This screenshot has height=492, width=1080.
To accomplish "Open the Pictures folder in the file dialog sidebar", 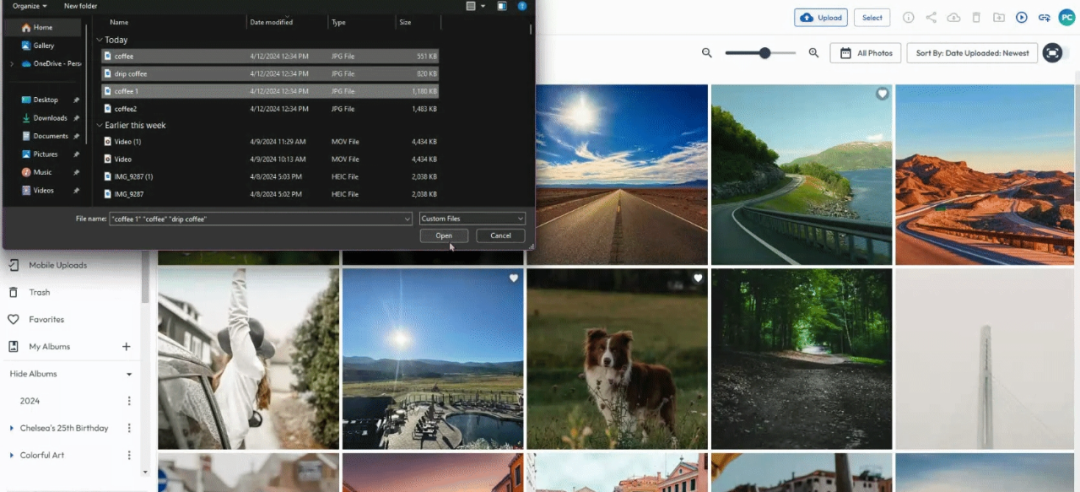I will 45,154.
